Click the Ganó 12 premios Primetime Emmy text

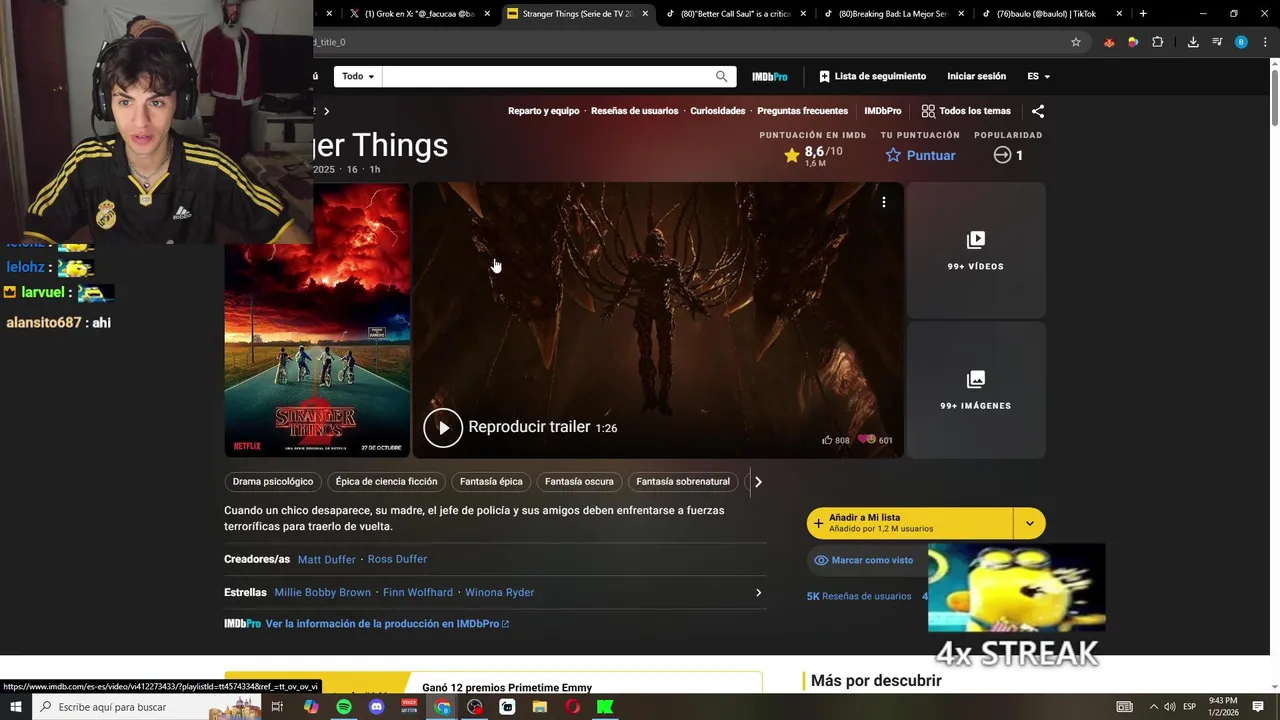pos(507,688)
